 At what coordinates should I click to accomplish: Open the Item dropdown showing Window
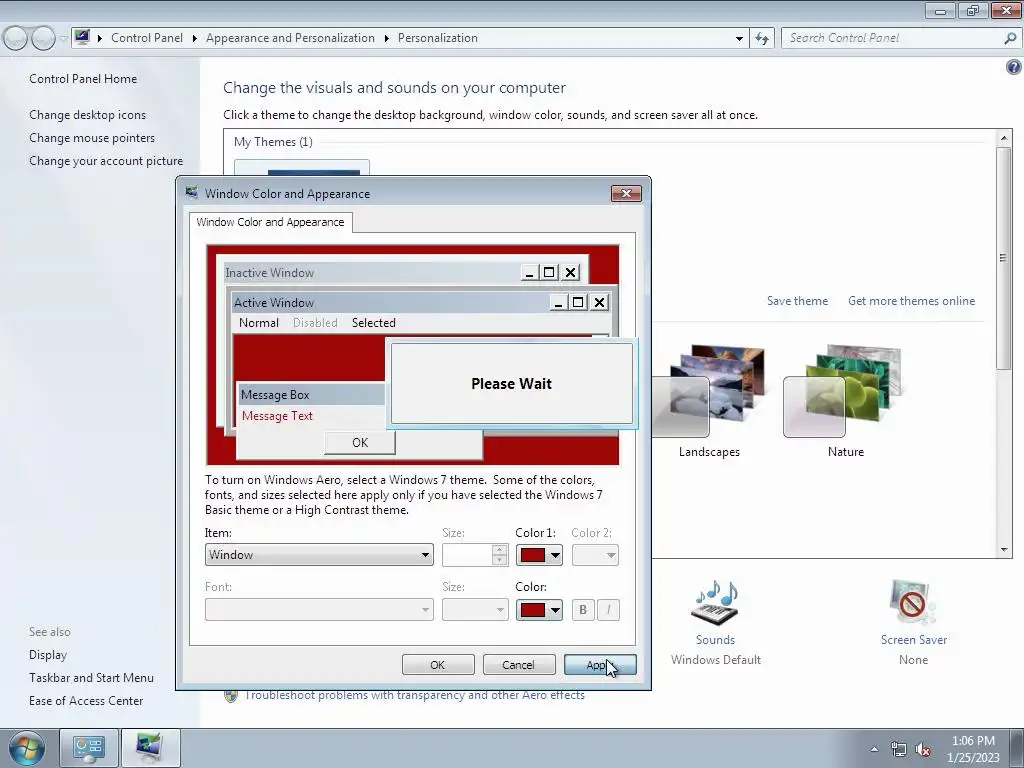point(319,554)
